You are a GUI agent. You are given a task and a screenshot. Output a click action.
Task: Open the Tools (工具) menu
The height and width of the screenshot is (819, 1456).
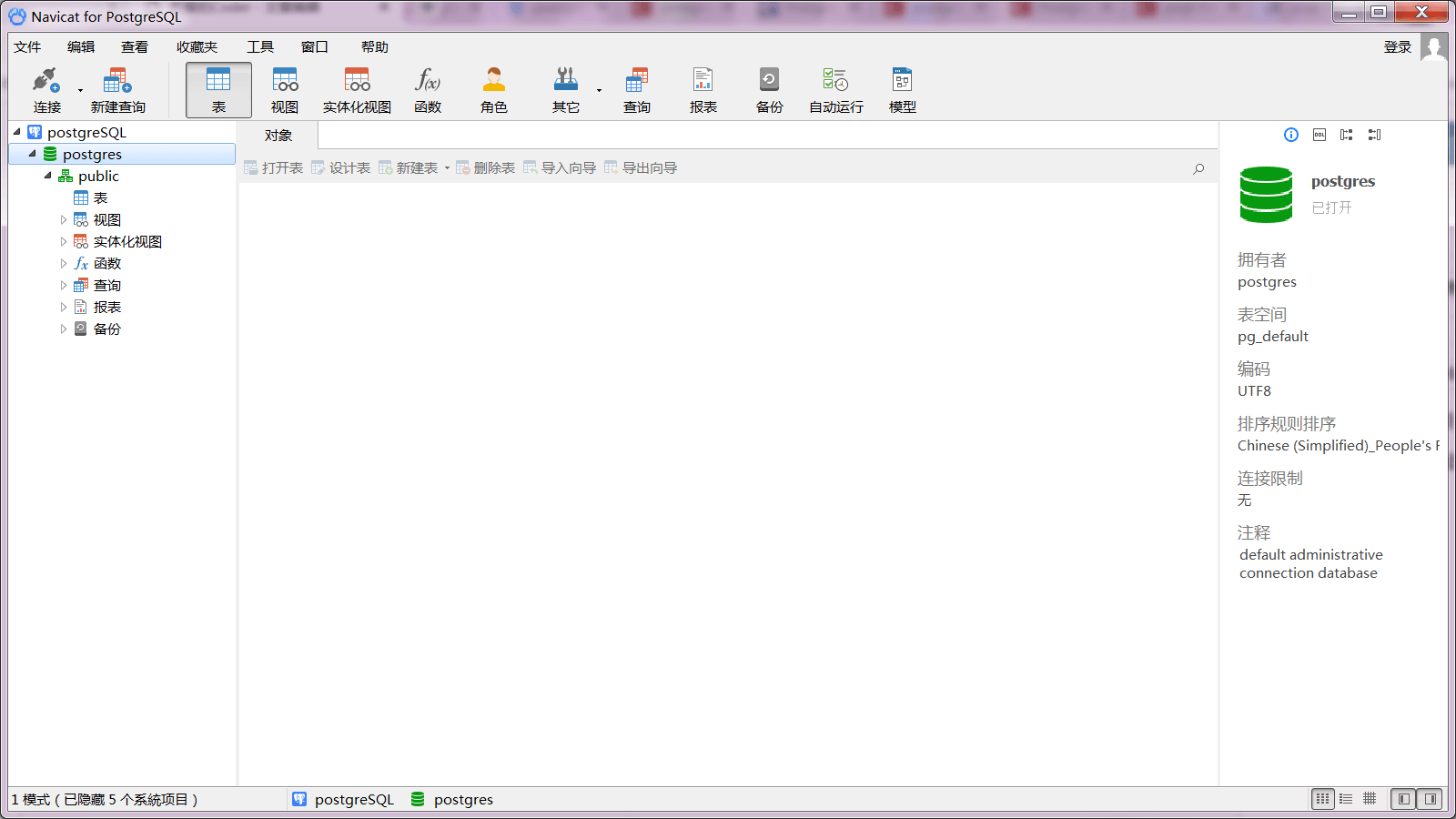coord(260,47)
